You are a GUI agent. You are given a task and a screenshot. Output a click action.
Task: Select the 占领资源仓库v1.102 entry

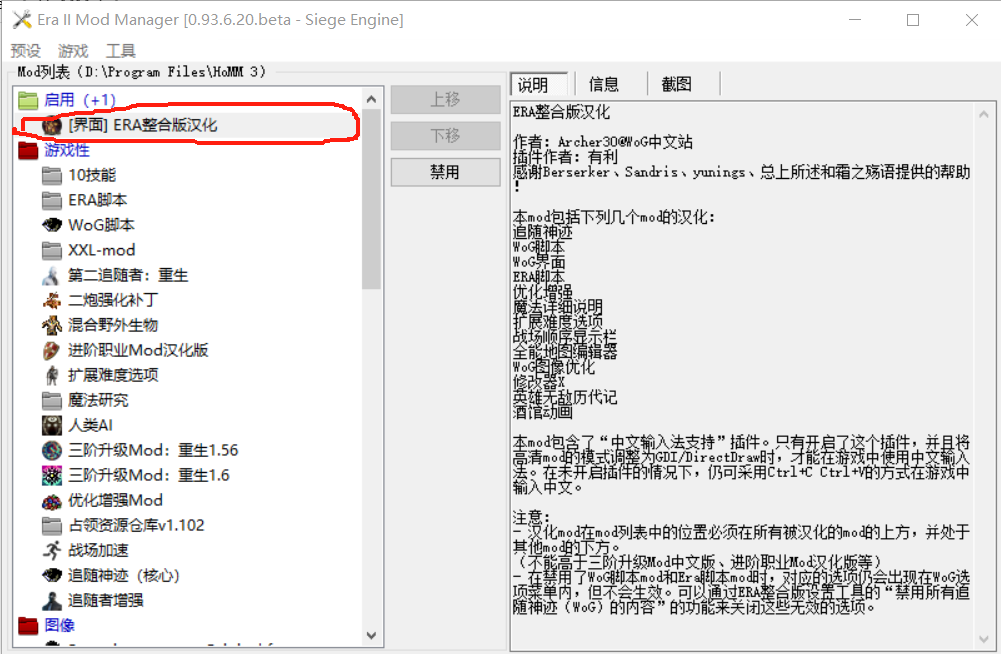coord(136,525)
